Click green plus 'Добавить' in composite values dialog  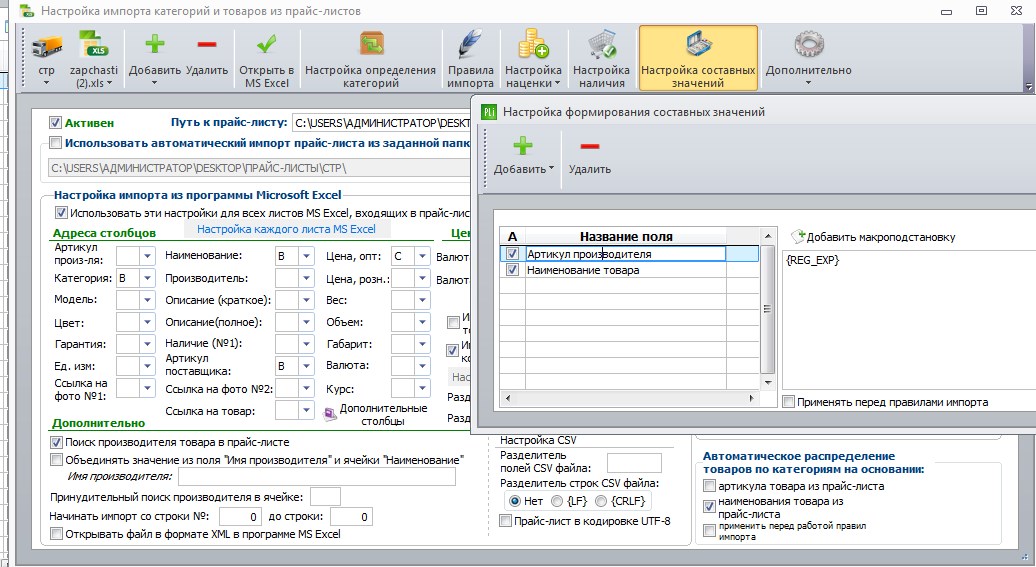[523, 145]
